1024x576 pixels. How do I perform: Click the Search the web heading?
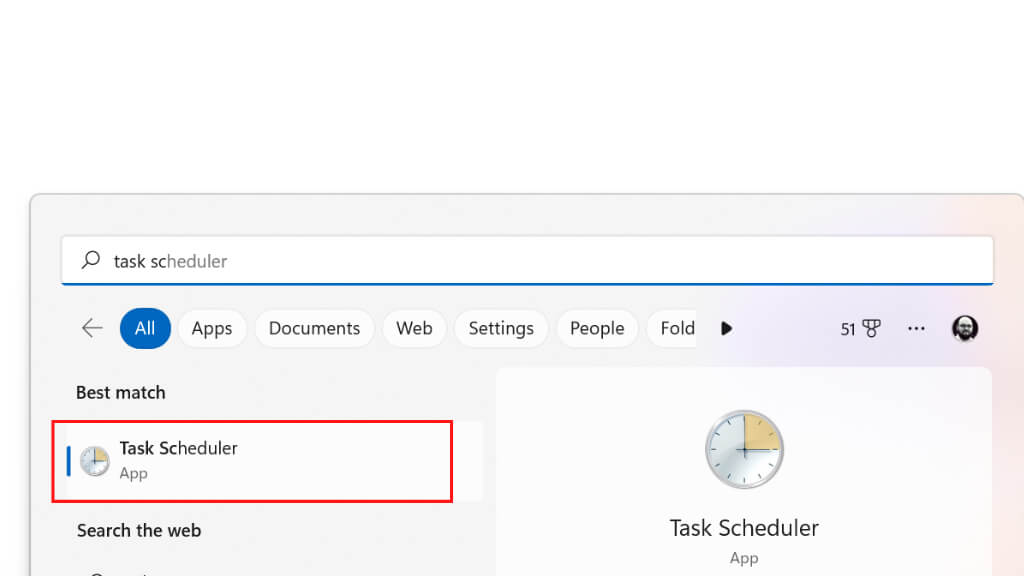(x=139, y=530)
